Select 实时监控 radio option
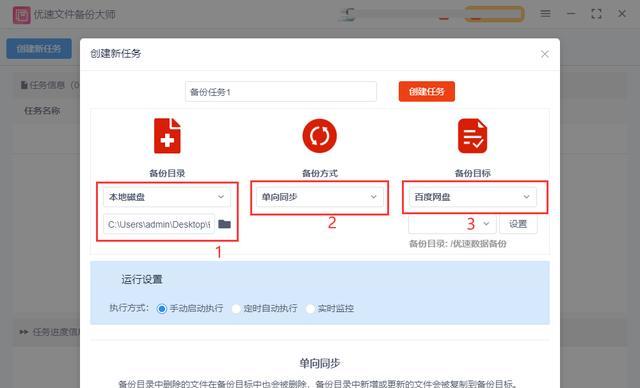640x388 pixels. pos(310,308)
